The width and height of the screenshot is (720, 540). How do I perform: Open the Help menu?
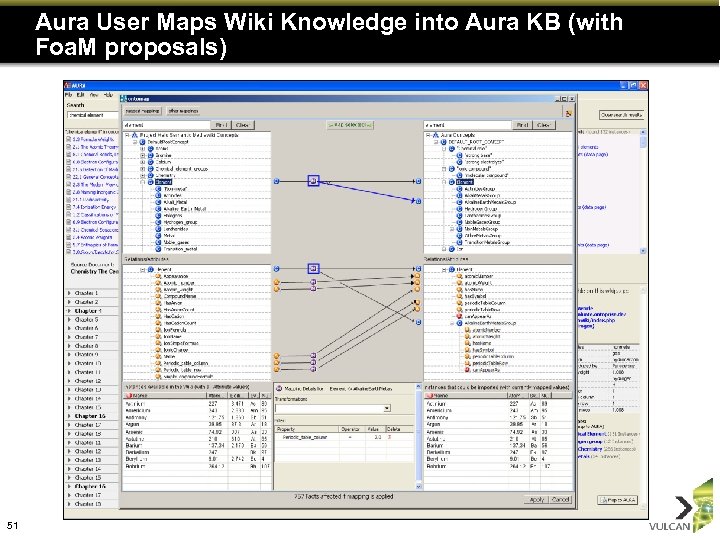click(108, 95)
